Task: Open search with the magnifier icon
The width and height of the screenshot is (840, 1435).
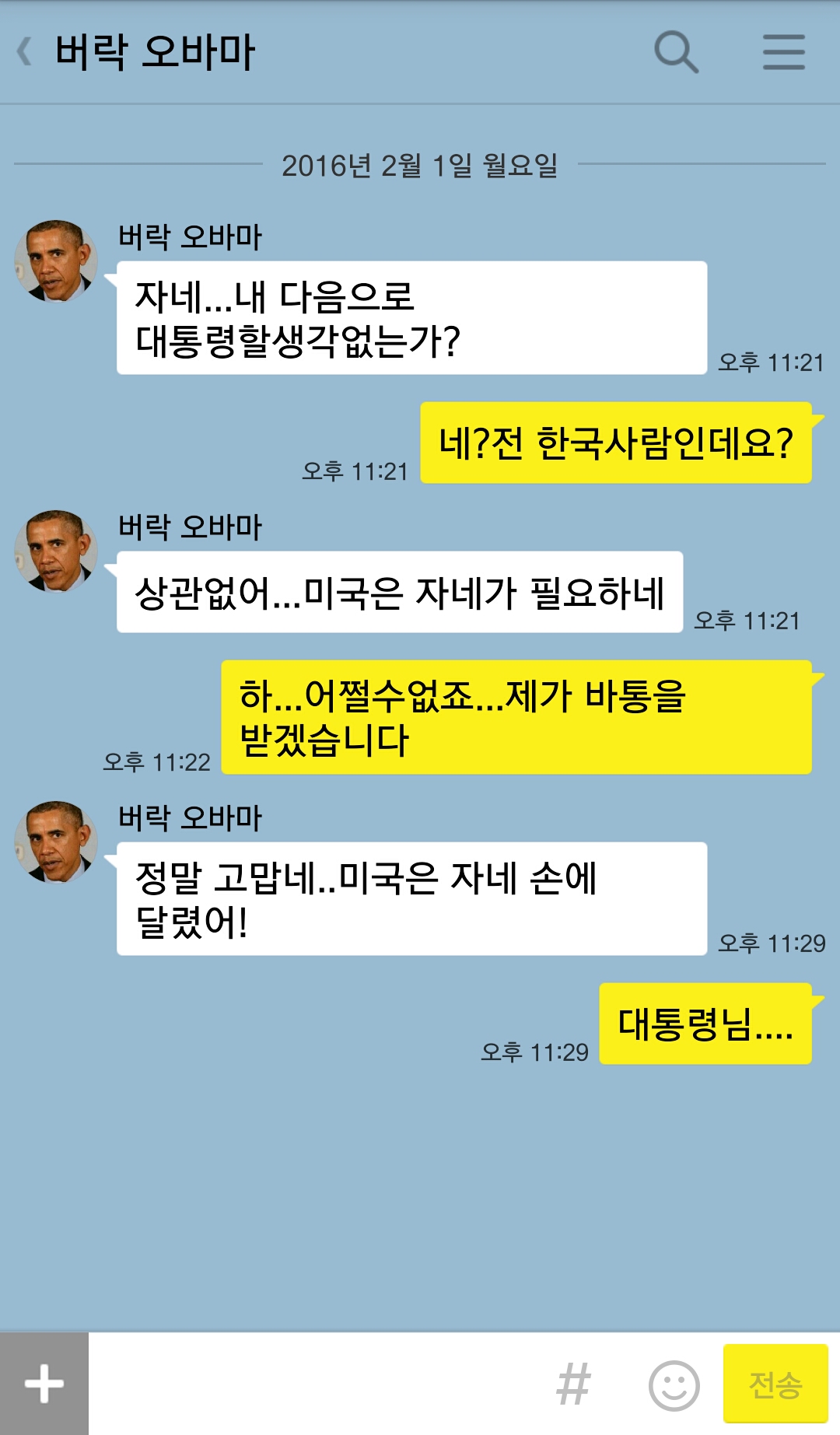Action: 676,52
